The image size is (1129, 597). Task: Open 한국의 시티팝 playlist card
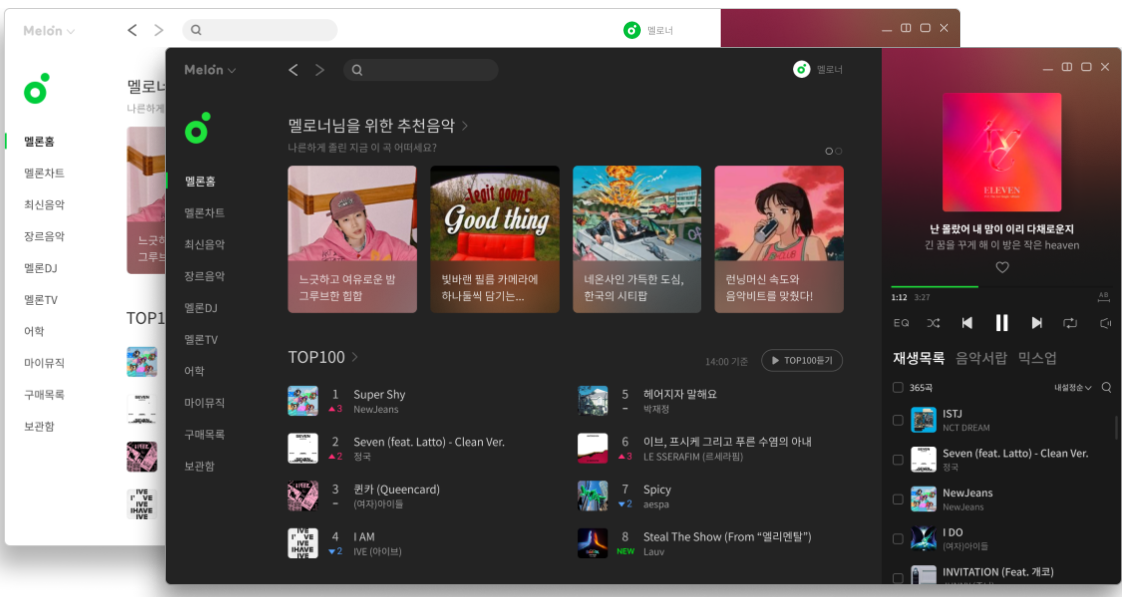click(x=637, y=239)
